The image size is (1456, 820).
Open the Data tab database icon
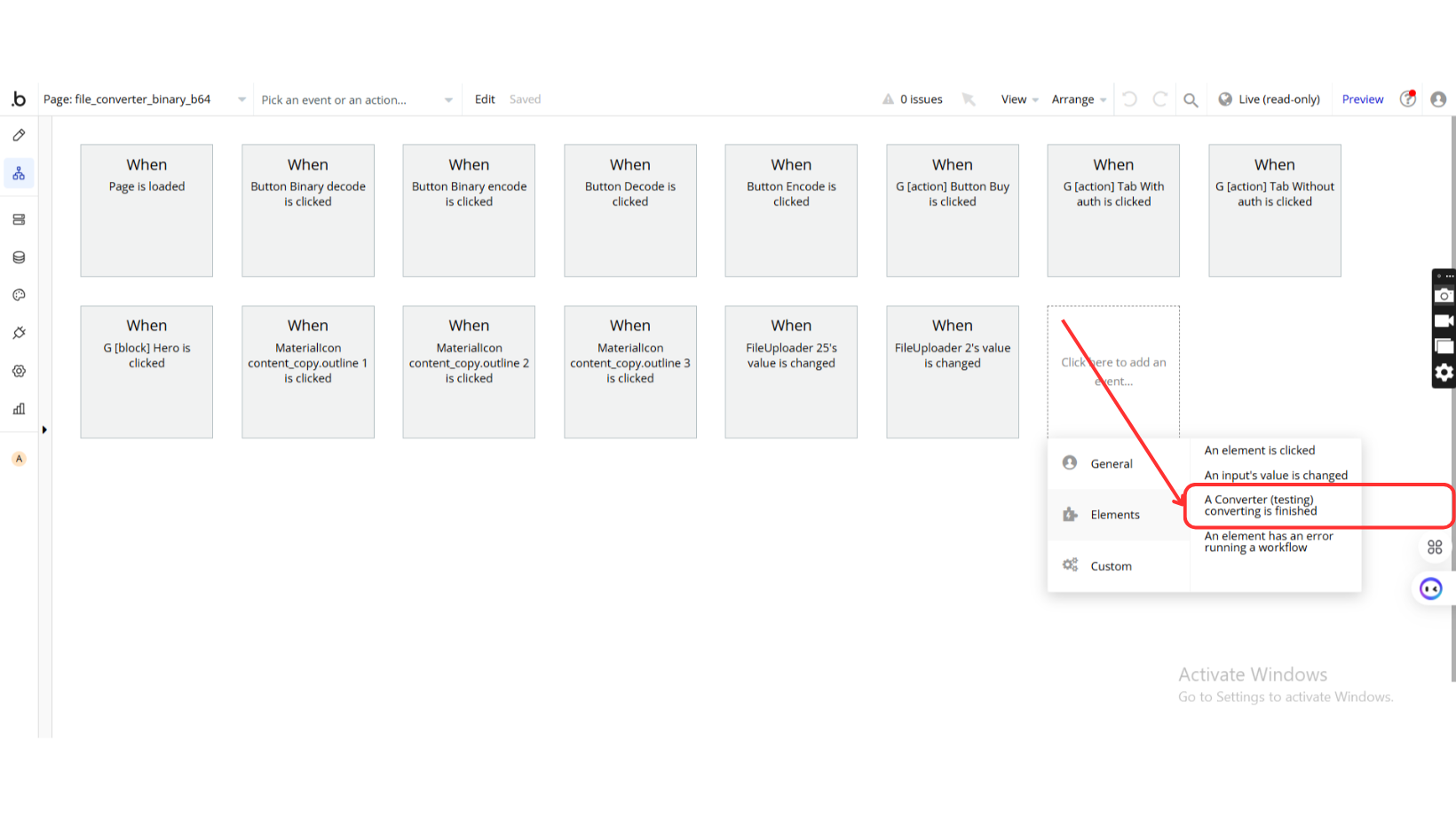coord(19,257)
